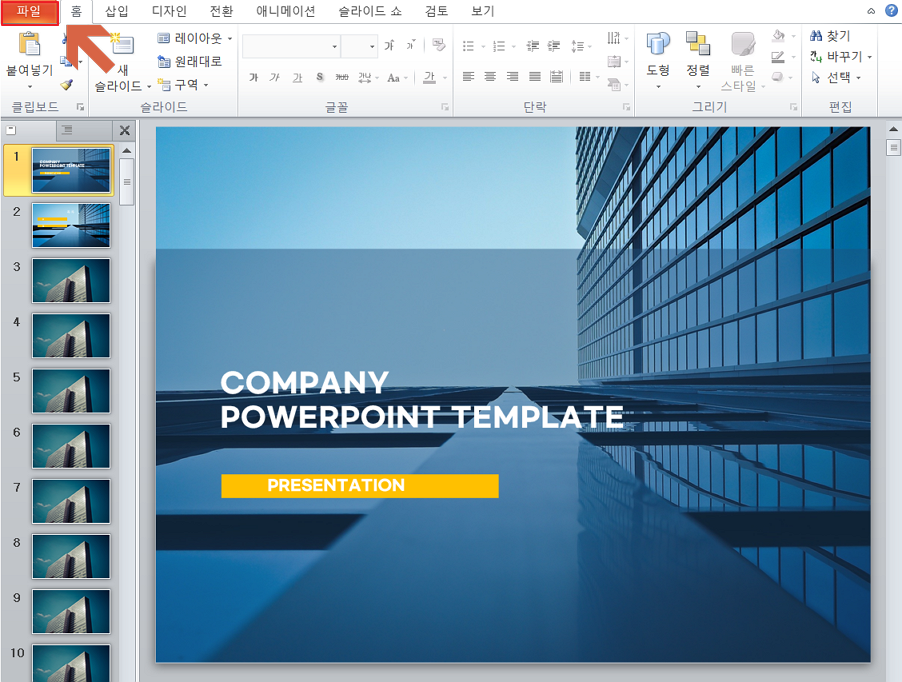Toggle Align Text Right
902x682 pixels.
click(512, 76)
